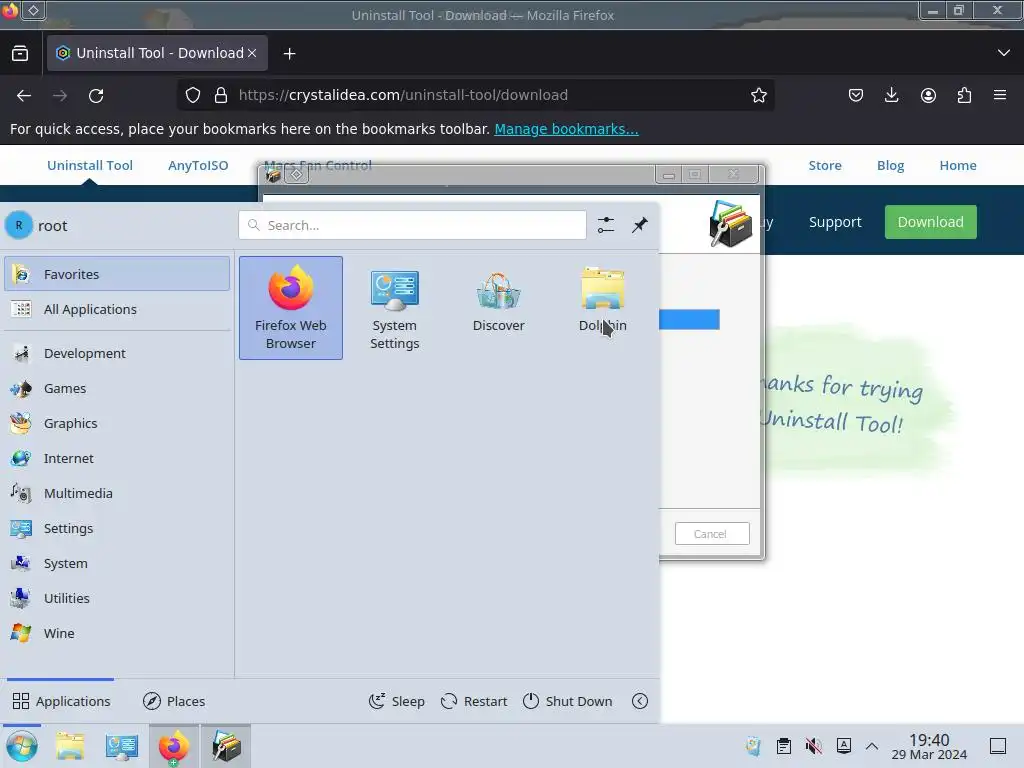Switch to Places tab in launcher

pos(174,701)
